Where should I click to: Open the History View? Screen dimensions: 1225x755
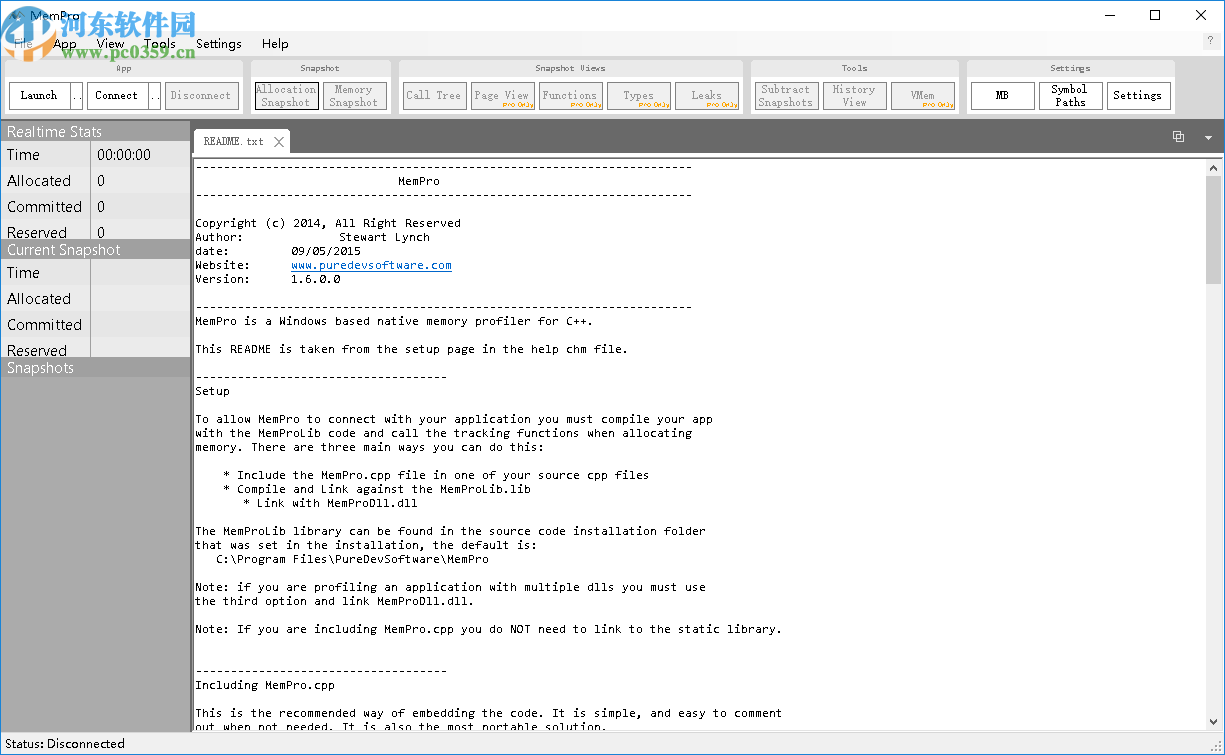[x=854, y=95]
